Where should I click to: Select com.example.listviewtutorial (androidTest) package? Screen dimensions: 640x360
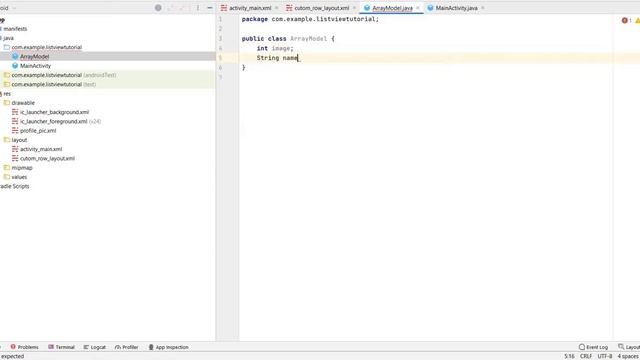point(64,75)
